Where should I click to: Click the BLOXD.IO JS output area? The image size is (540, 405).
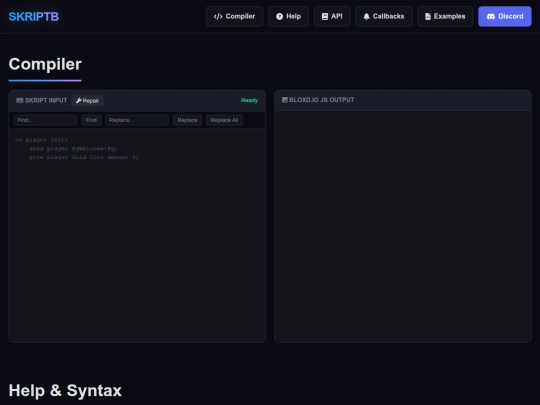(x=403, y=226)
